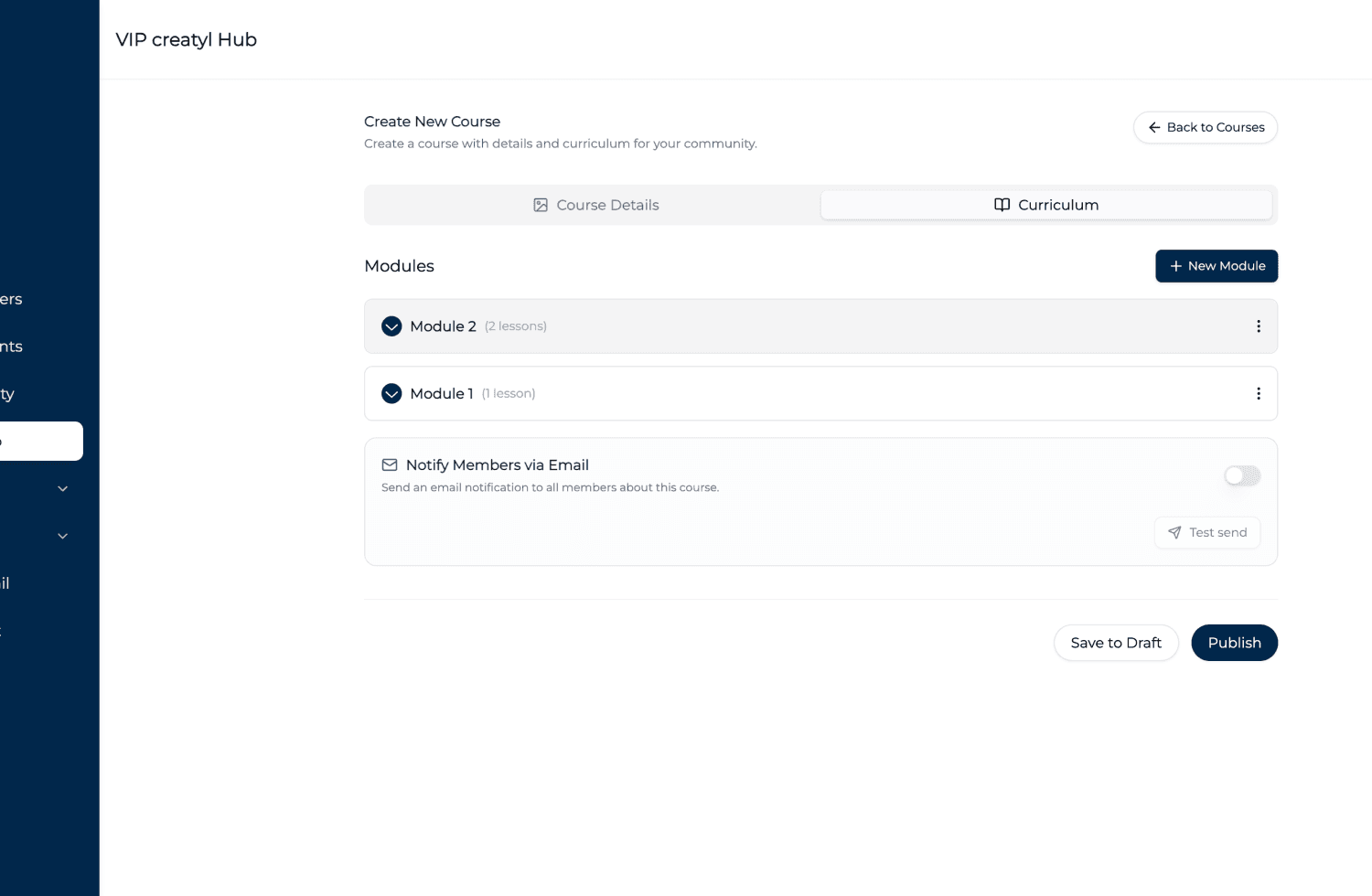The image size is (1372, 896).
Task: Click the image icon on Course Details tab
Action: tap(541, 205)
